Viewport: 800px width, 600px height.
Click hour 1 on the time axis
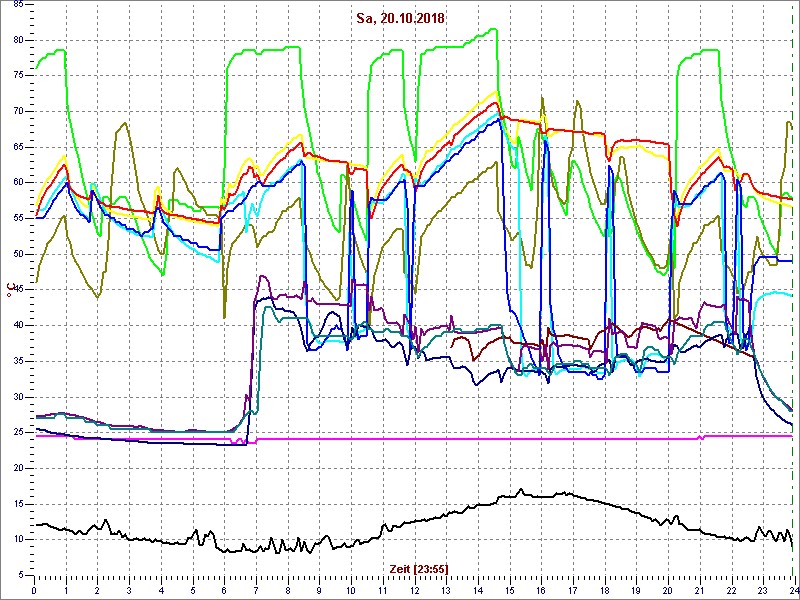tap(66, 591)
